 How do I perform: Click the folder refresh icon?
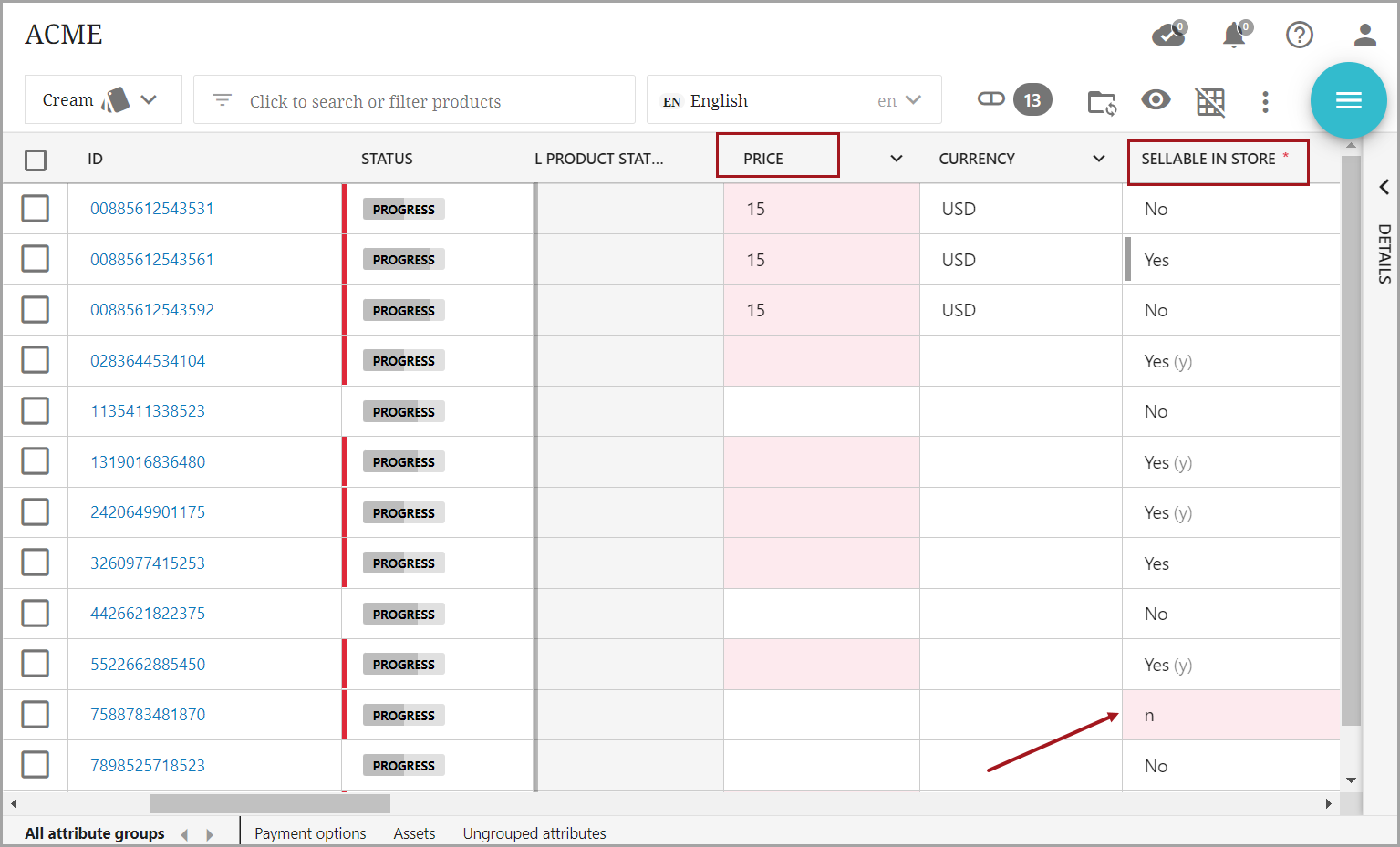(x=1102, y=101)
